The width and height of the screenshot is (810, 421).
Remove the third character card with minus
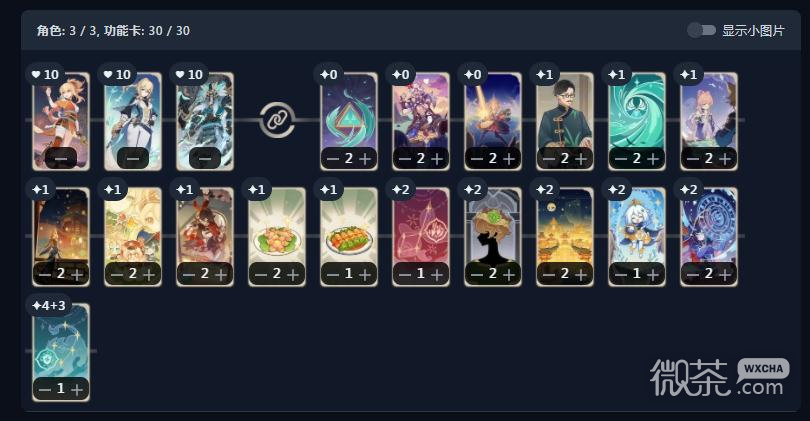pyautogui.click(x=205, y=158)
